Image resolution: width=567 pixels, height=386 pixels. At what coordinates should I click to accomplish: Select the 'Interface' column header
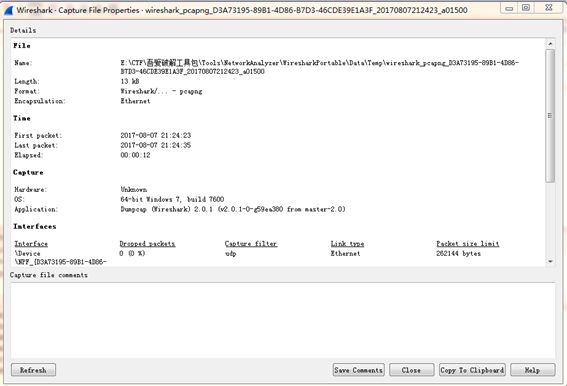tap(31, 243)
